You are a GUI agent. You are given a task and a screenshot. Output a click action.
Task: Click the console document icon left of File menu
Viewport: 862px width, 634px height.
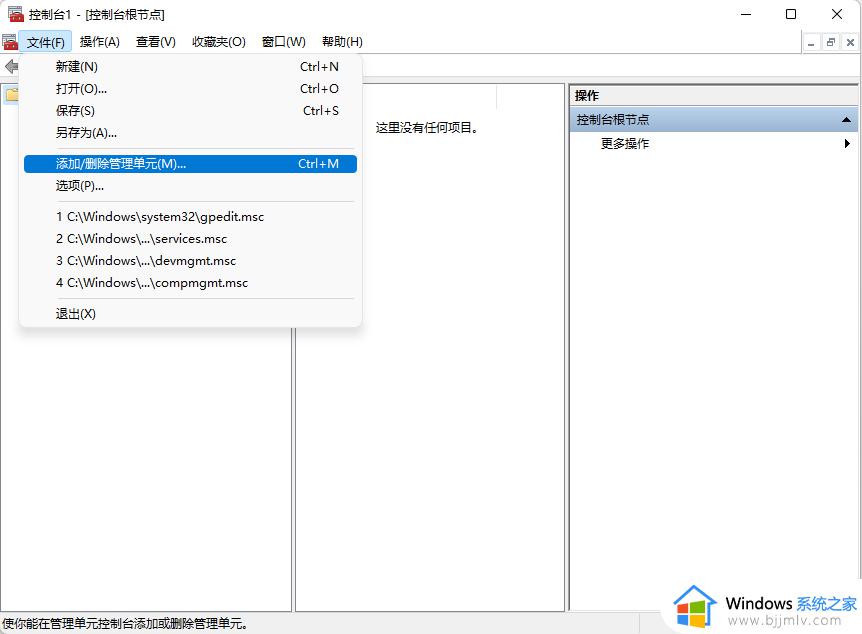pyautogui.click(x=10, y=42)
